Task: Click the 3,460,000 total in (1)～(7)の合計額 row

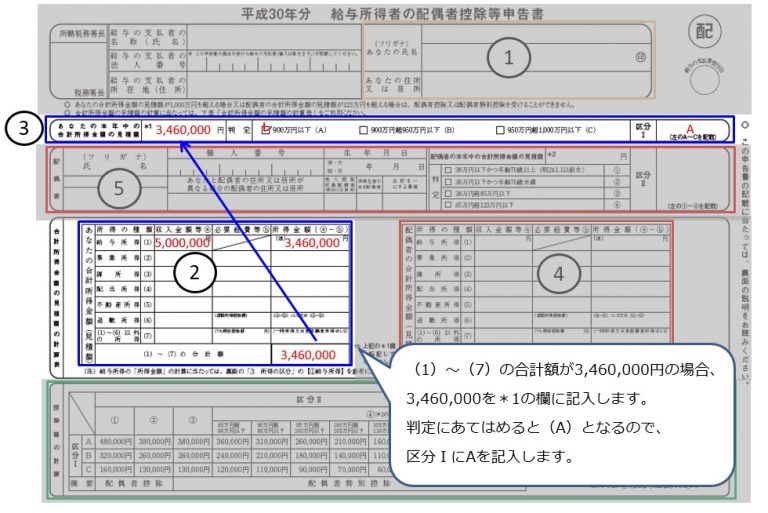Action: [311, 354]
